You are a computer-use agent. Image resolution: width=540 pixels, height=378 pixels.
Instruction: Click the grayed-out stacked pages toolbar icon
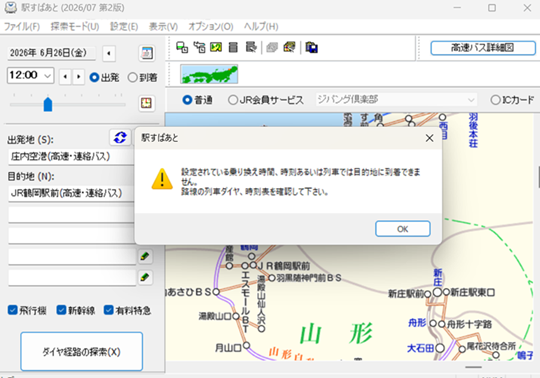(x=272, y=47)
